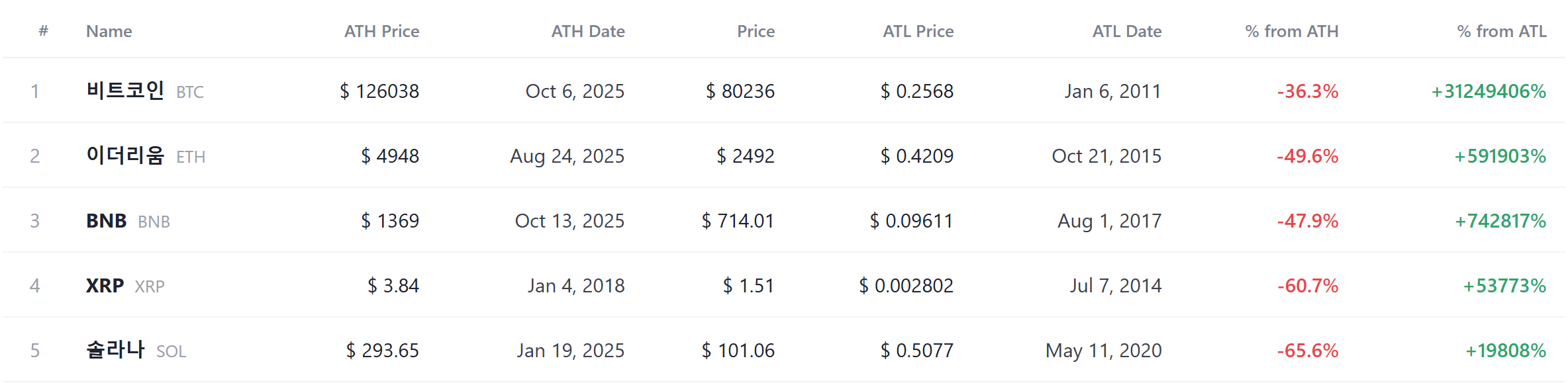Open the 솔라나 SOL coin link
Viewport: 1568px width, 385px height.
coord(136,350)
